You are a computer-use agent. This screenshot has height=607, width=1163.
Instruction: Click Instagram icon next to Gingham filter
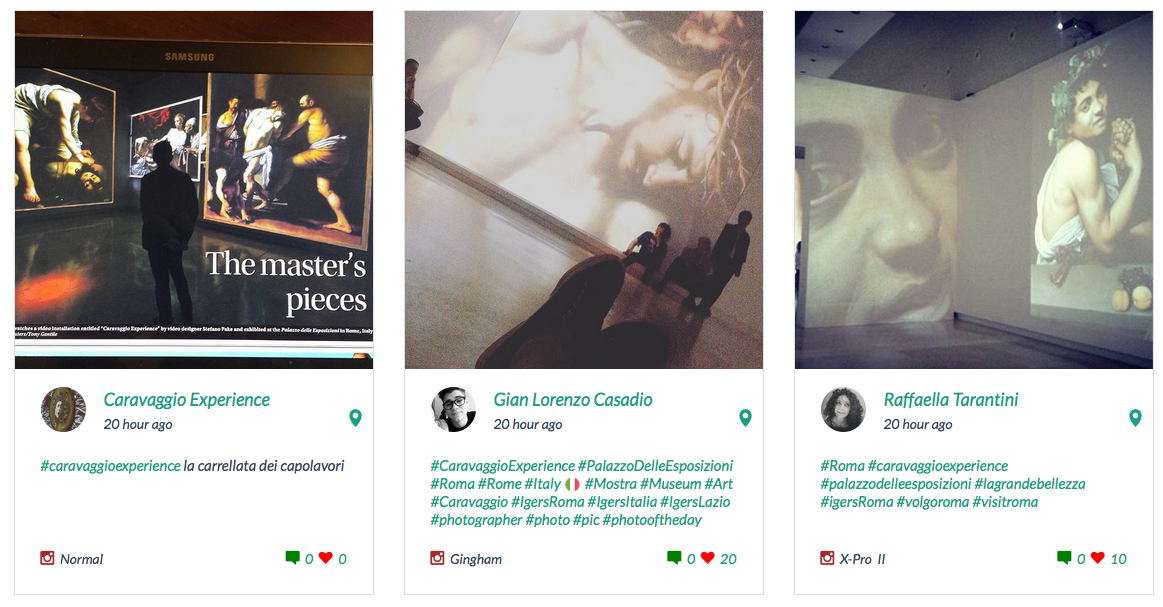click(x=437, y=558)
